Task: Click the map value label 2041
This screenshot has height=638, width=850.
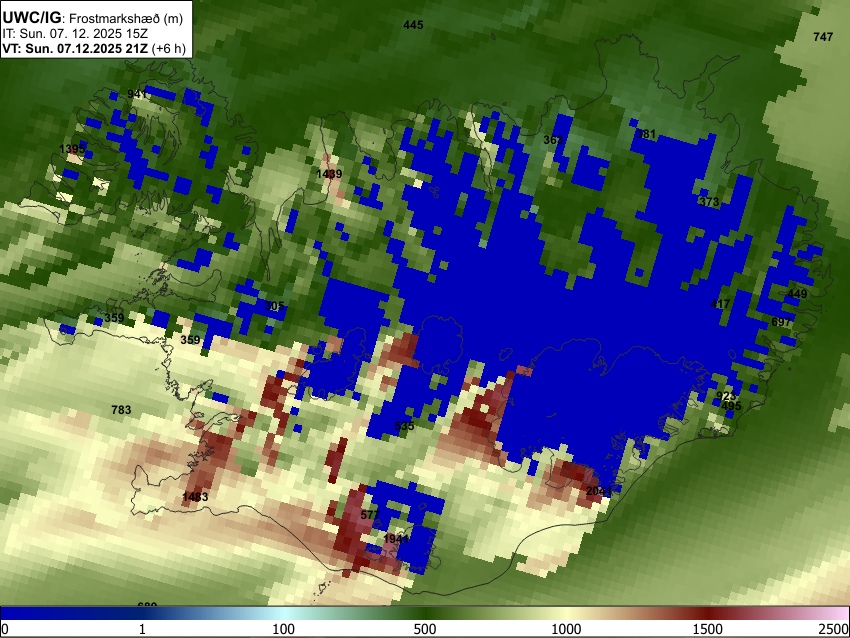Action: (599, 491)
